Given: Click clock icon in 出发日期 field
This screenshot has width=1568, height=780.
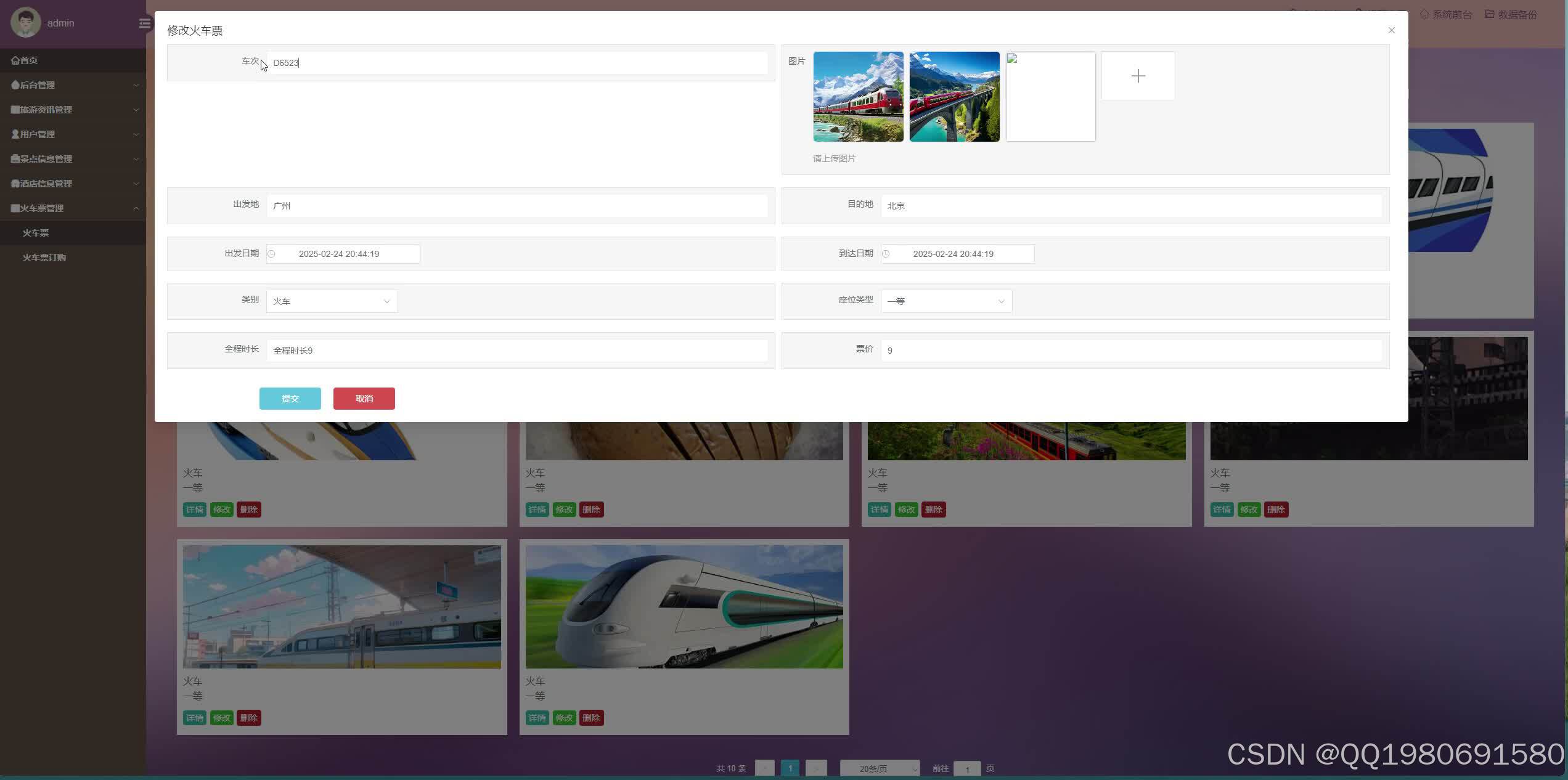Looking at the screenshot, I should pos(271,254).
